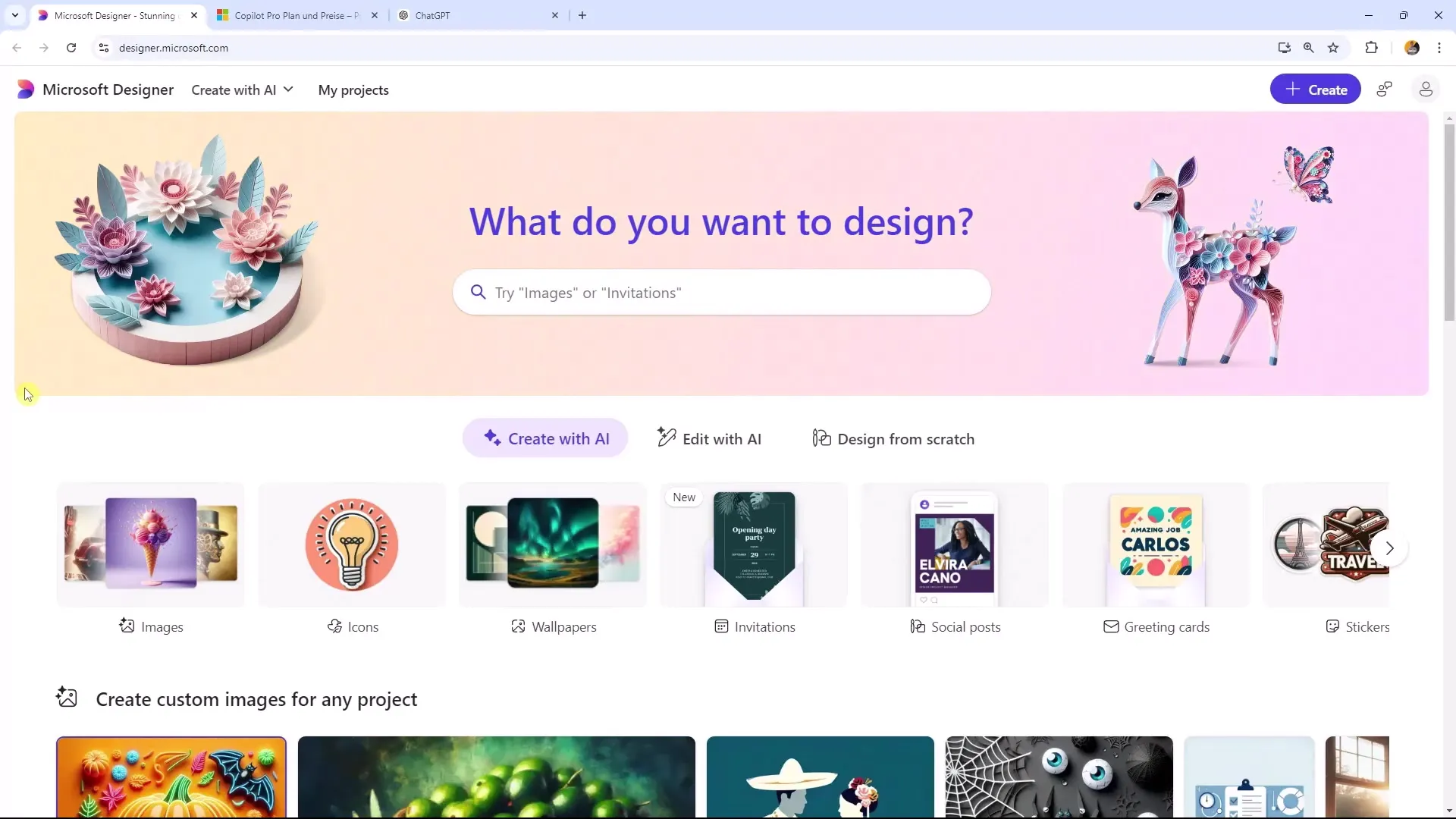
Task: Click the user account avatar icon
Action: (1426, 90)
